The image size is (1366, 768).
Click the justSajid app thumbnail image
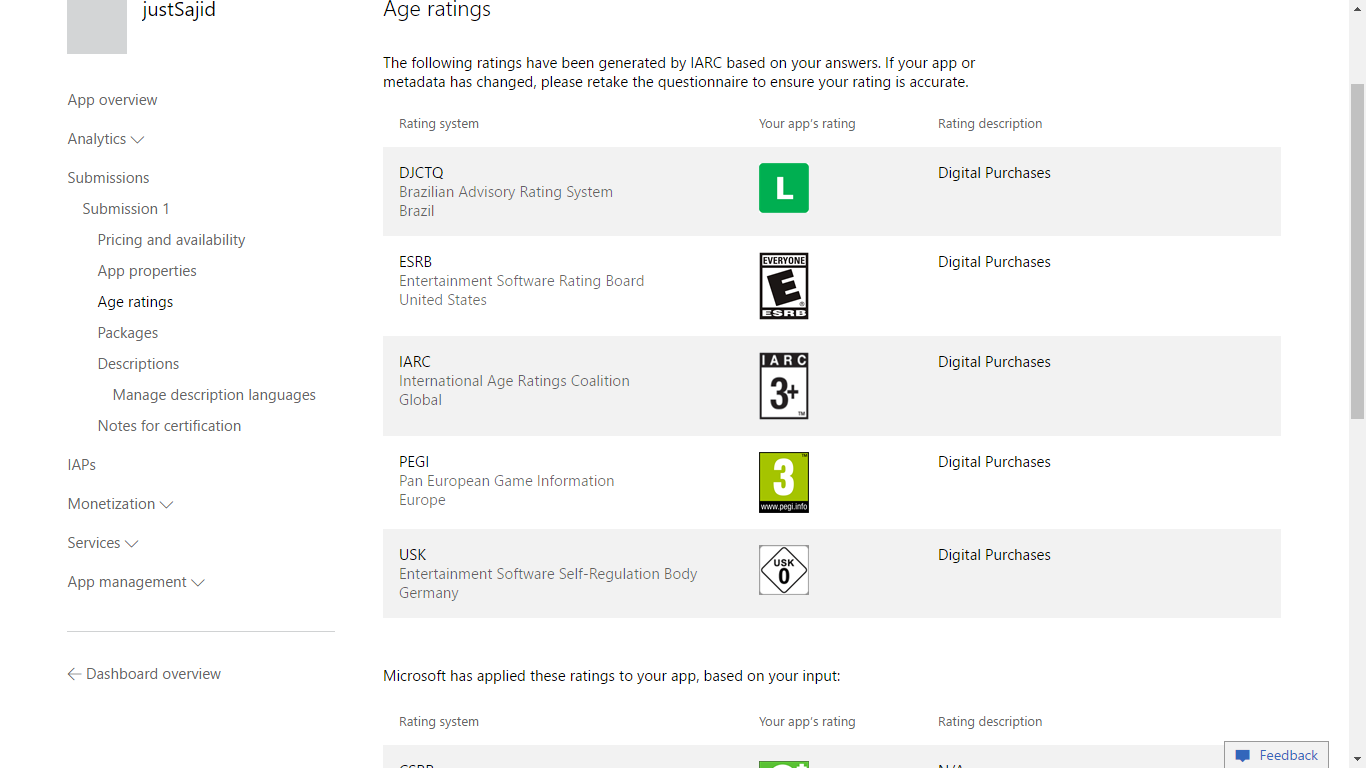tap(97, 26)
